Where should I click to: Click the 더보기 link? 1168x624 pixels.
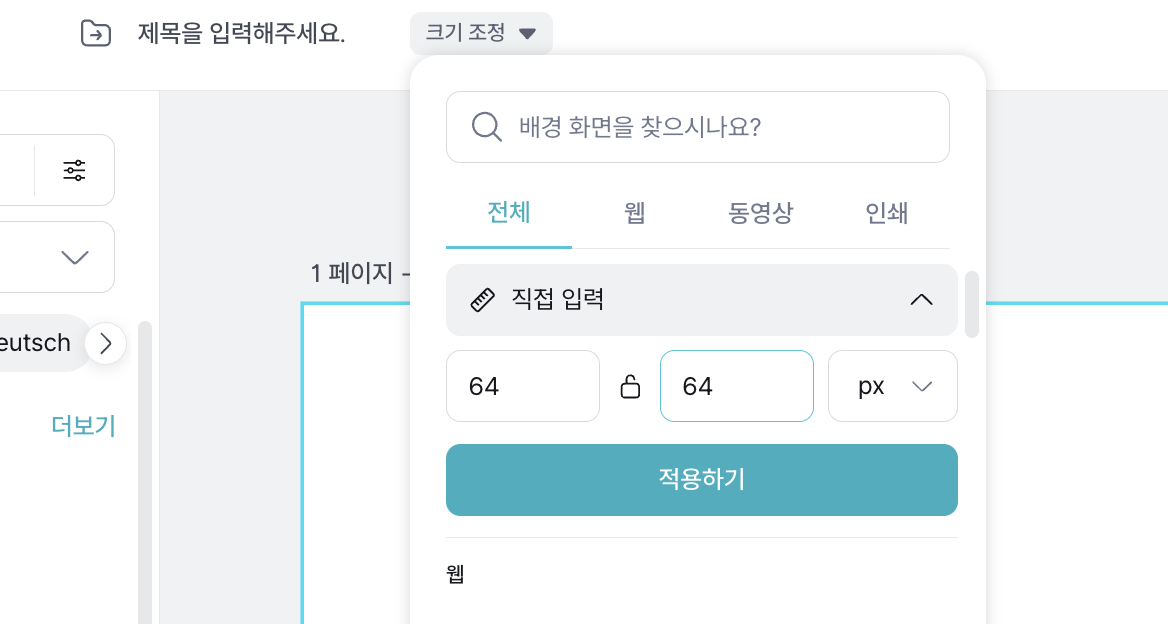pyautogui.click(x=83, y=425)
